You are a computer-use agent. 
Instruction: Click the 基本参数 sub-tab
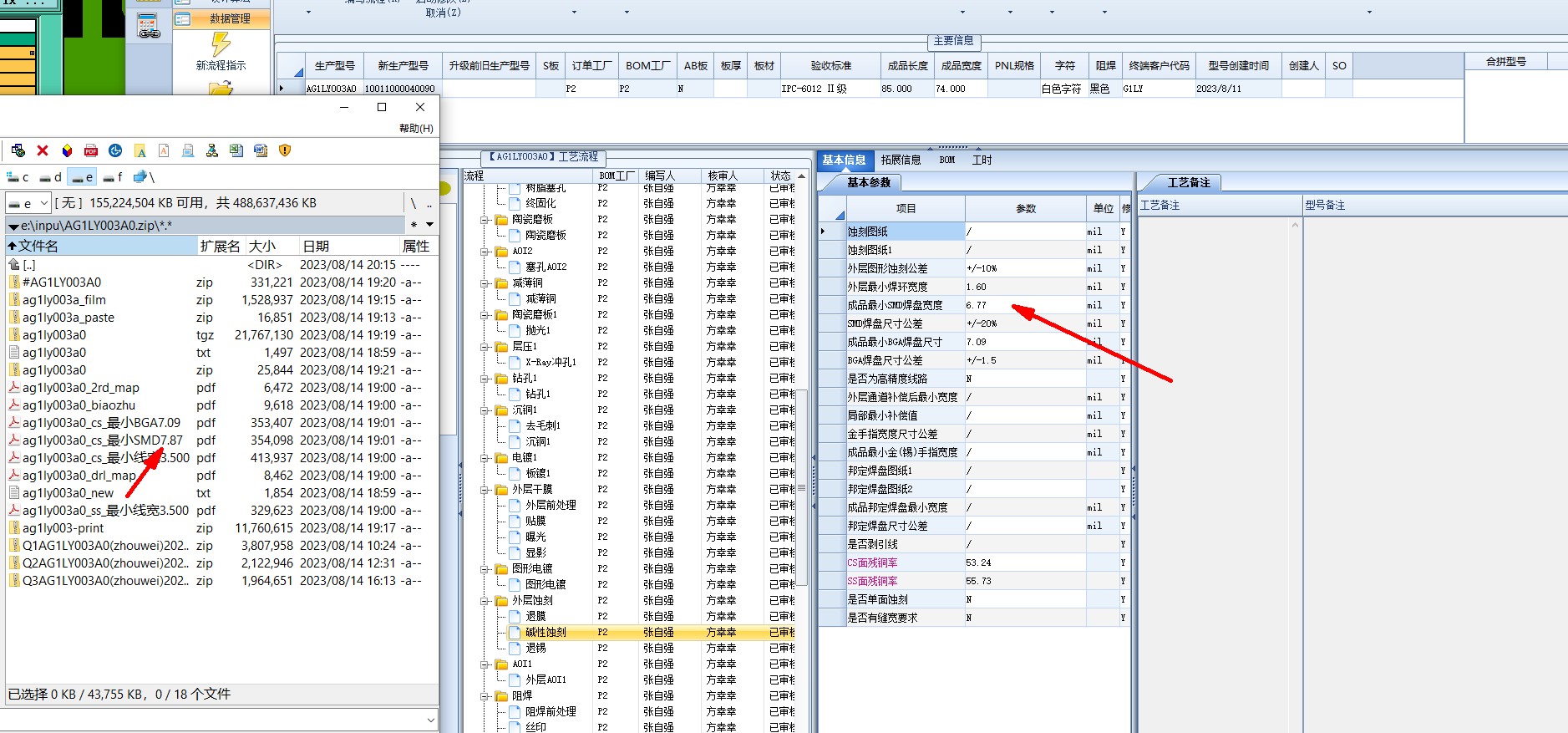(869, 182)
